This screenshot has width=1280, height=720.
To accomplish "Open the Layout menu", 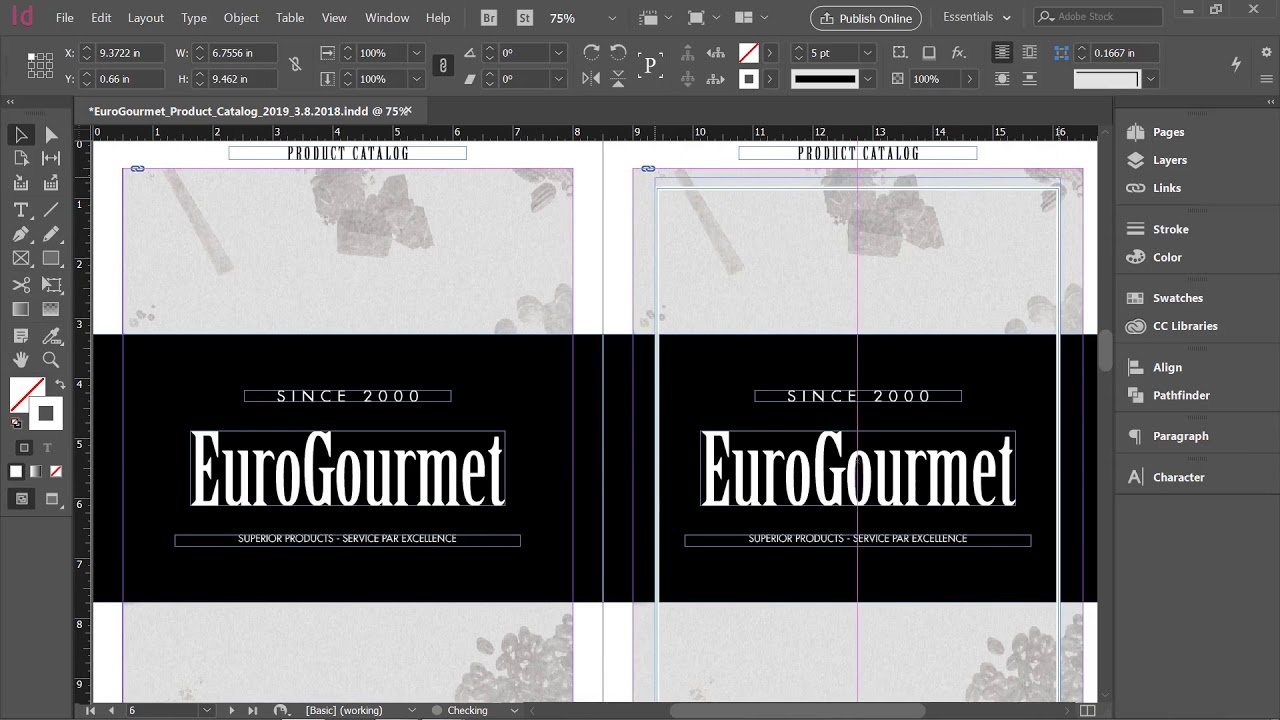I will coord(146,18).
